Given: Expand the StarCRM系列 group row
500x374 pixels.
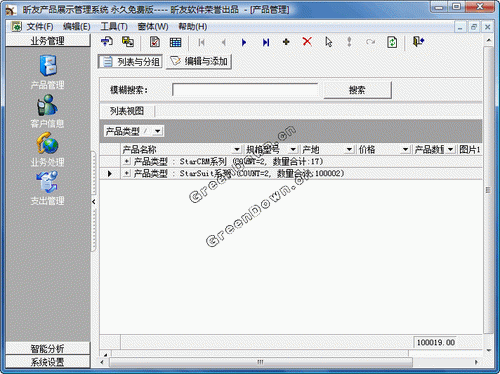Looking at the screenshot, I should pos(127,162).
